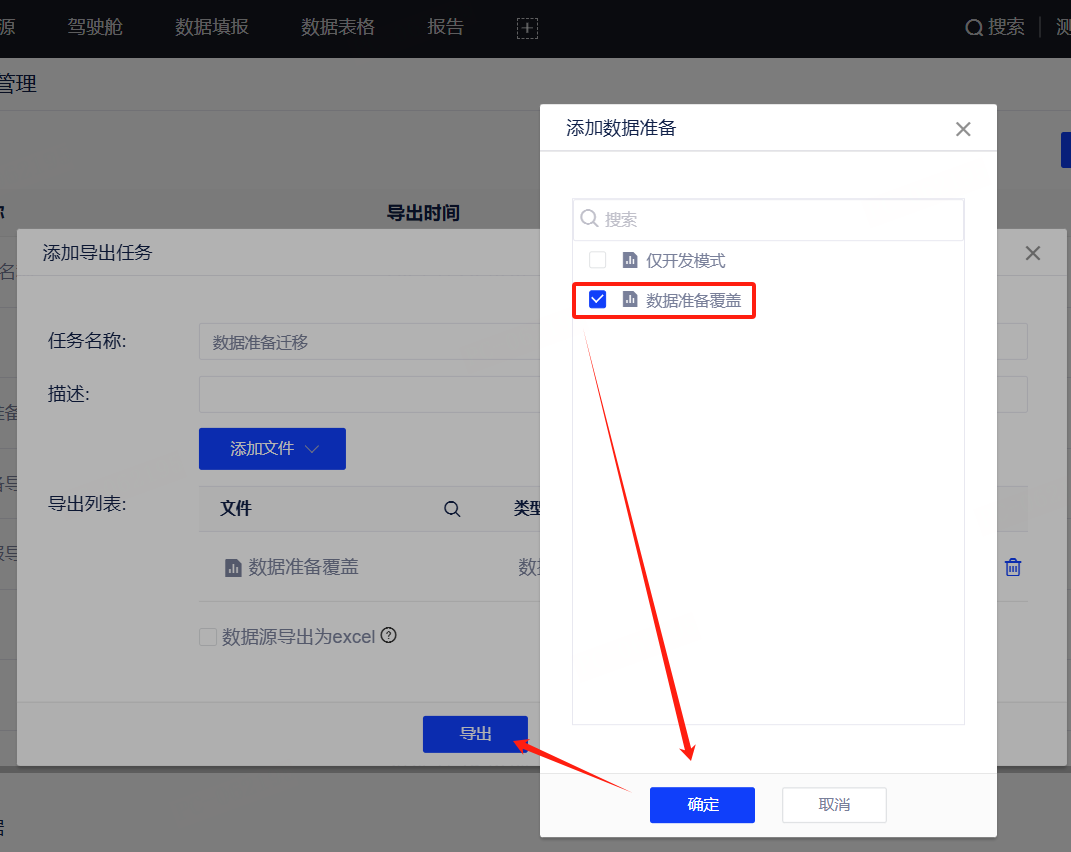The image size is (1071, 852).
Task: Click the blue 导出 button
Action: point(475,734)
